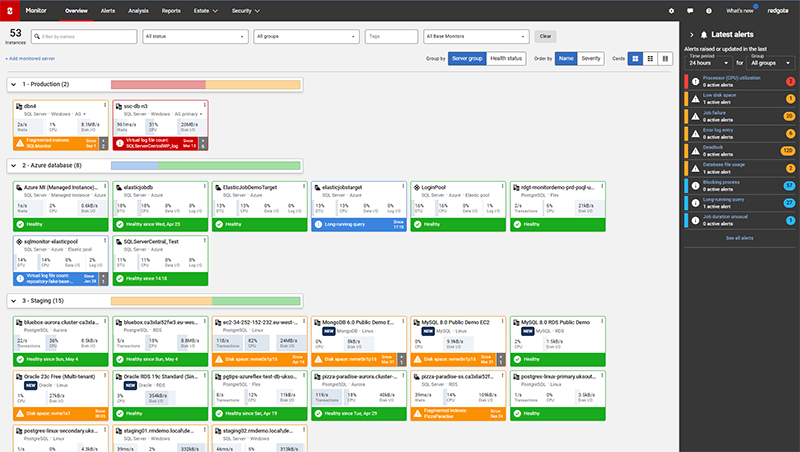
Task: Click the LoginPool elastic pool icon
Action: (x=417, y=187)
